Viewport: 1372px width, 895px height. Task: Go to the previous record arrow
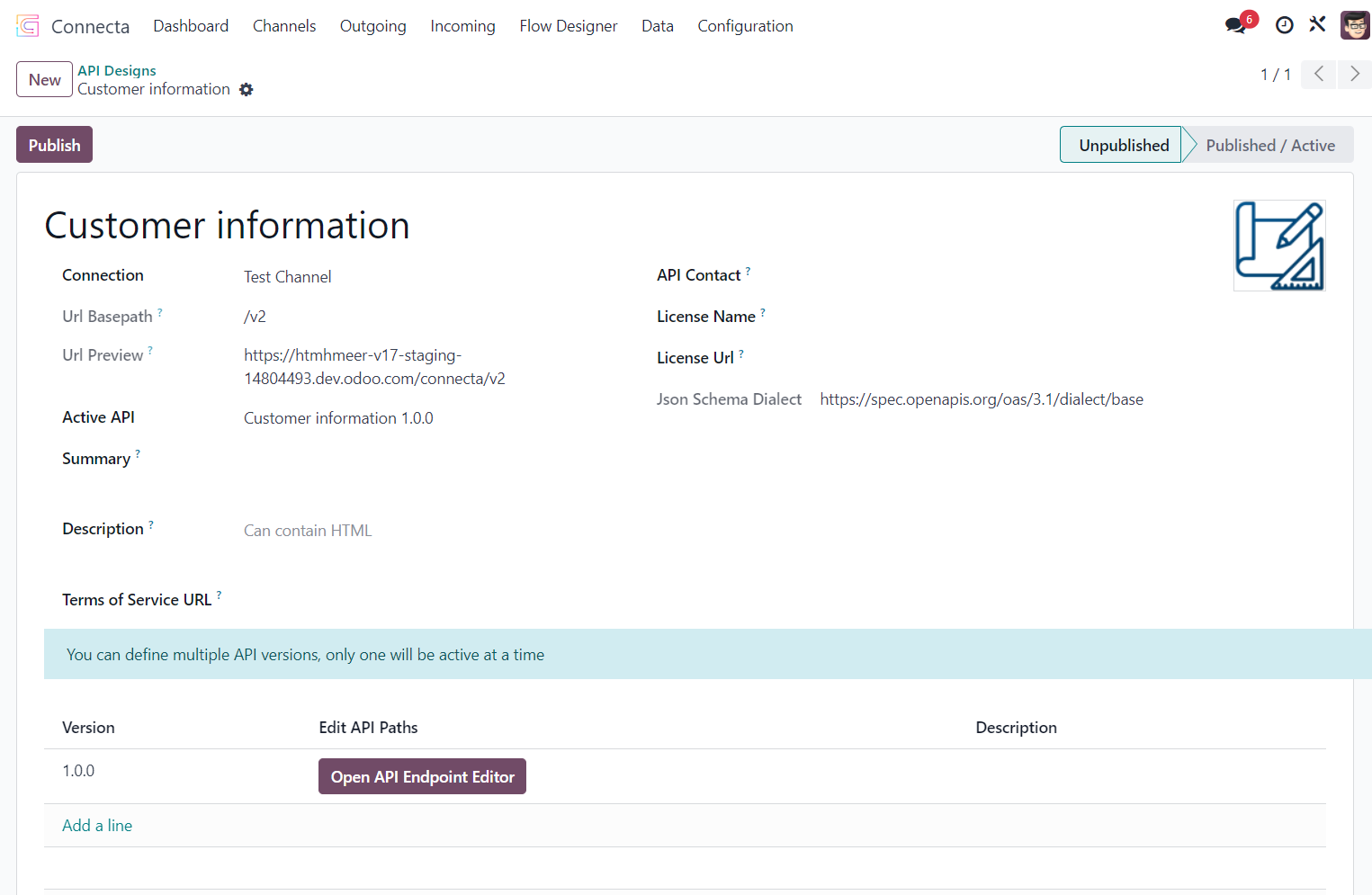(1318, 75)
